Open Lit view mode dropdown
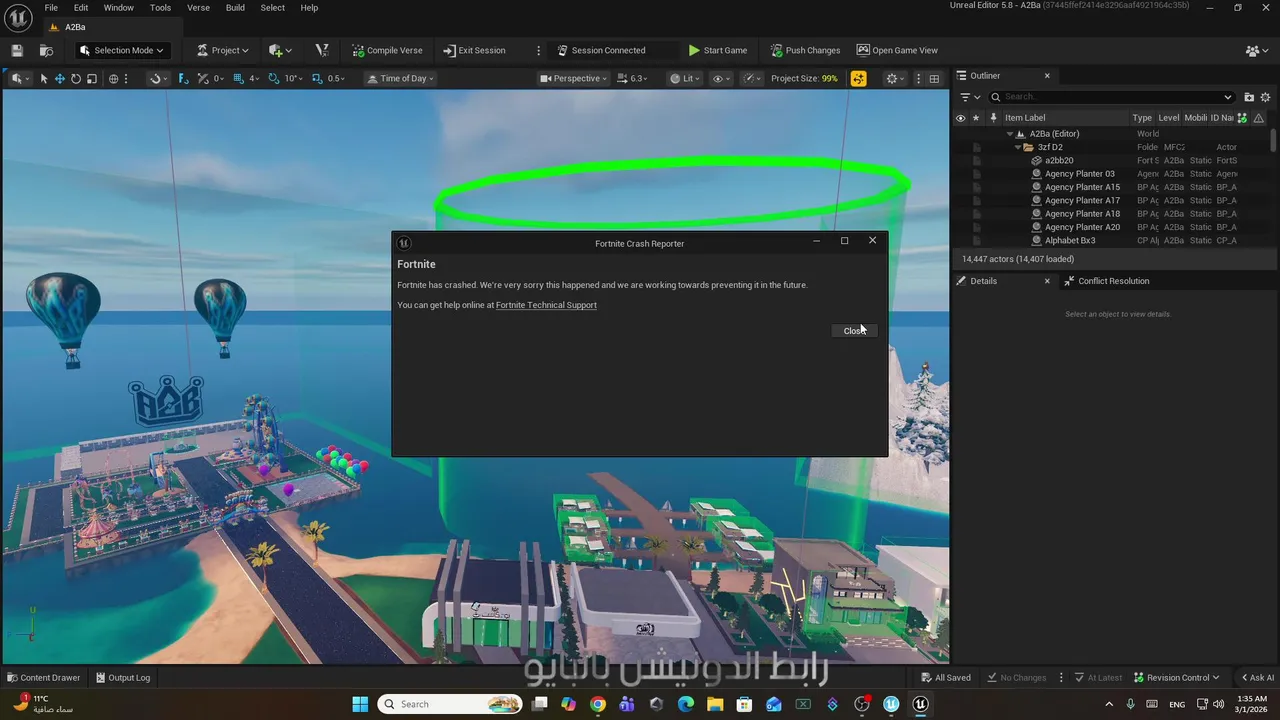This screenshot has width=1280, height=720. [686, 78]
